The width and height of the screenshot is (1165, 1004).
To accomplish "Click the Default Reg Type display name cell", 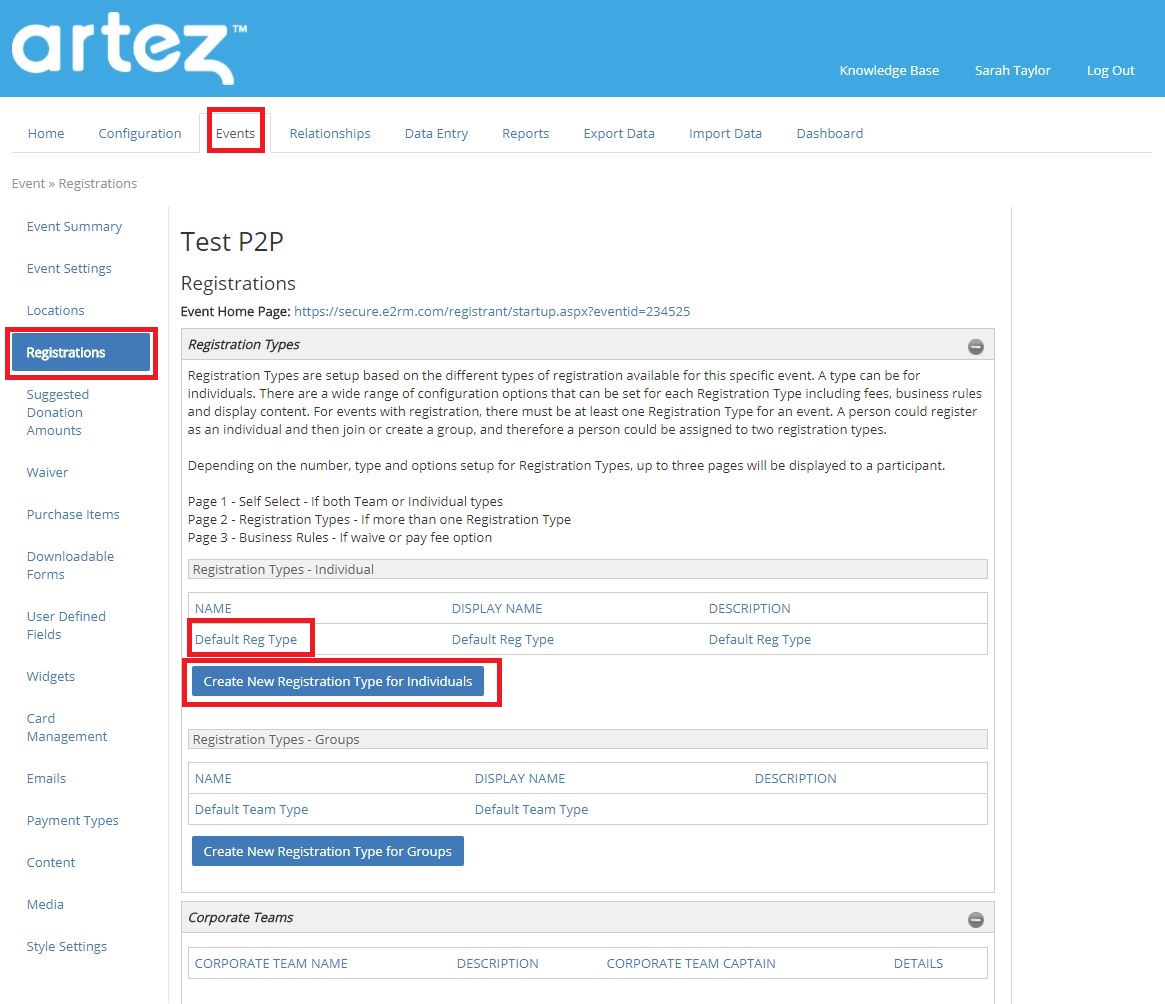I will (x=503, y=640).
